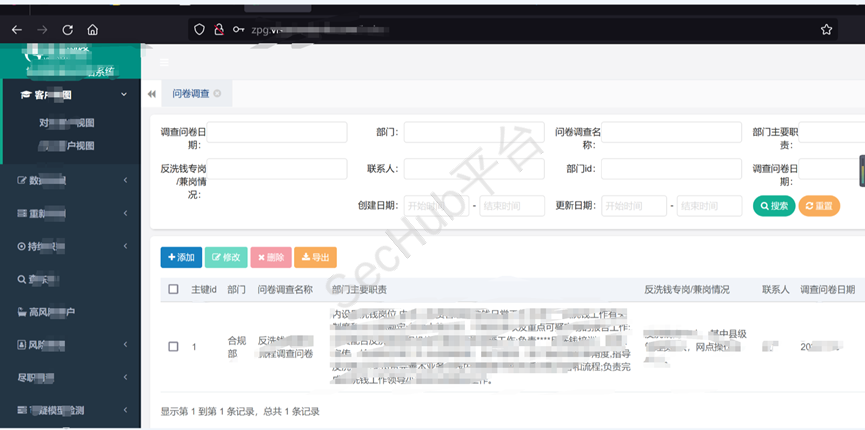Switch to the 问卷调查 tab
Screen dimensions: 865x430
[x=190, y=94]
